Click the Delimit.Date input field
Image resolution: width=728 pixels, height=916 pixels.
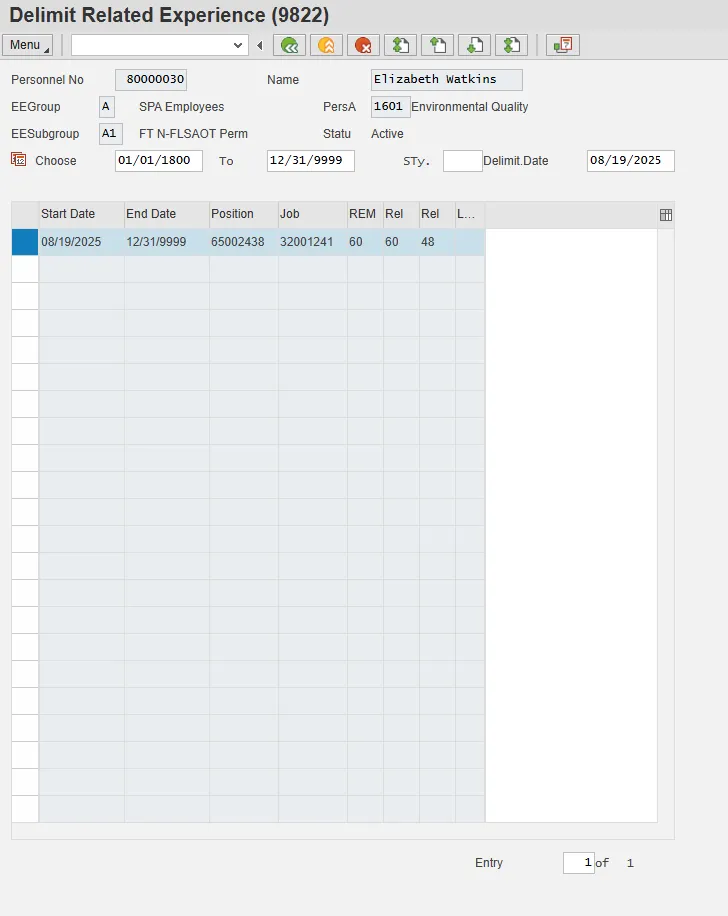(630, 161)
